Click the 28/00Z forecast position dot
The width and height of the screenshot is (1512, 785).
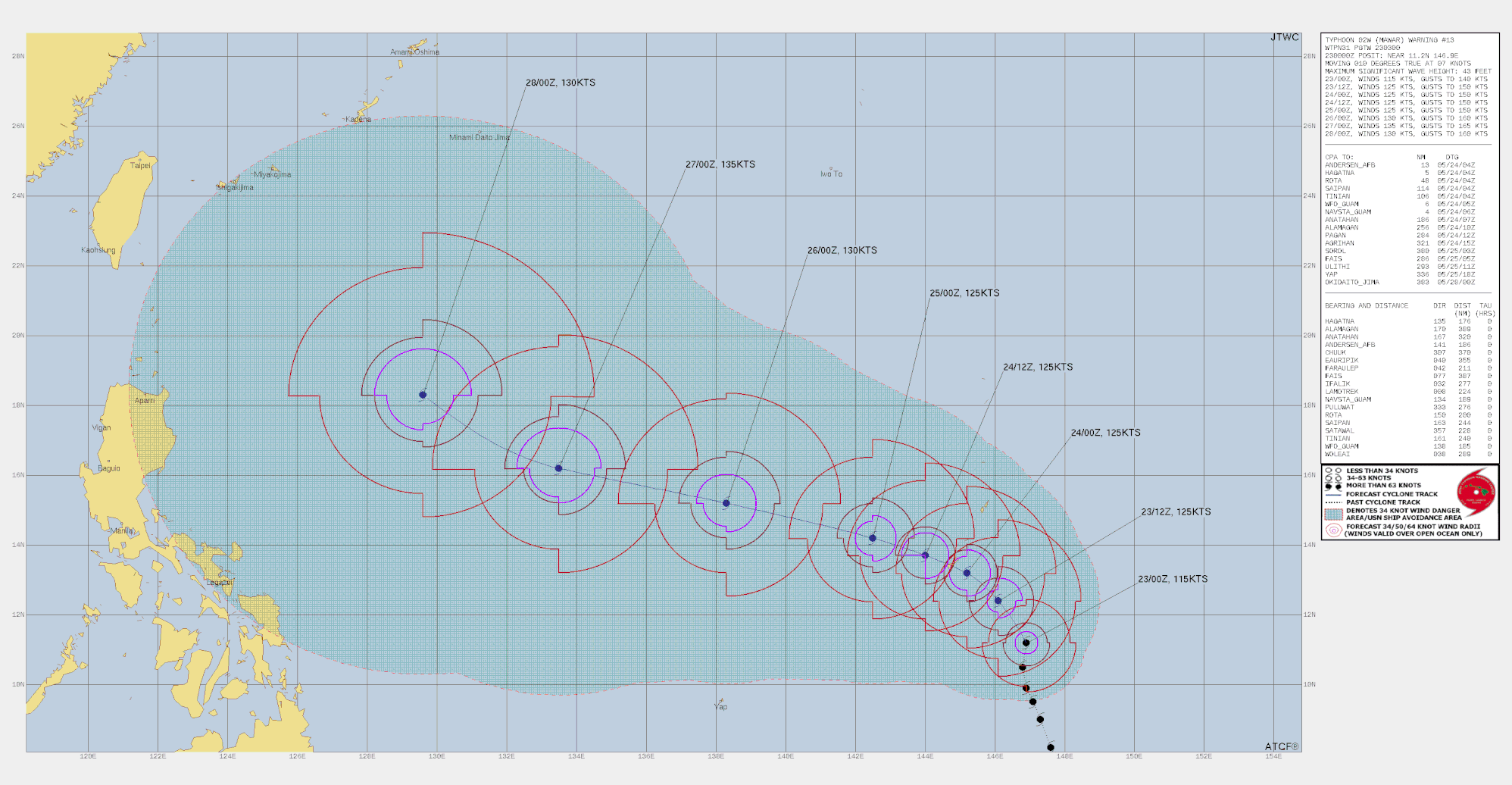tap(423, 395)
